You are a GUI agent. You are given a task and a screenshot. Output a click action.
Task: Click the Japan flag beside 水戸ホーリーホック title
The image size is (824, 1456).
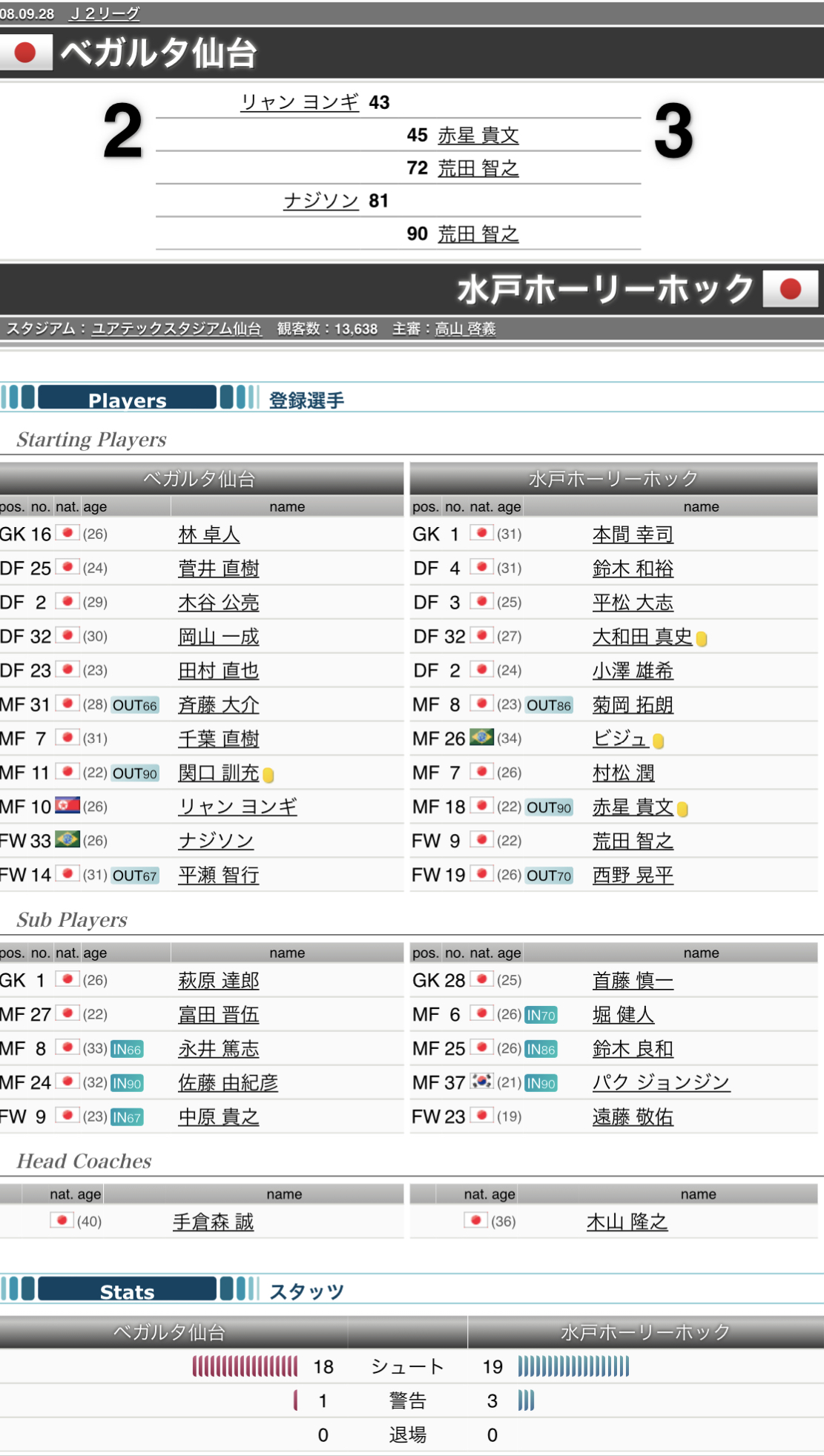click(791, 289)
